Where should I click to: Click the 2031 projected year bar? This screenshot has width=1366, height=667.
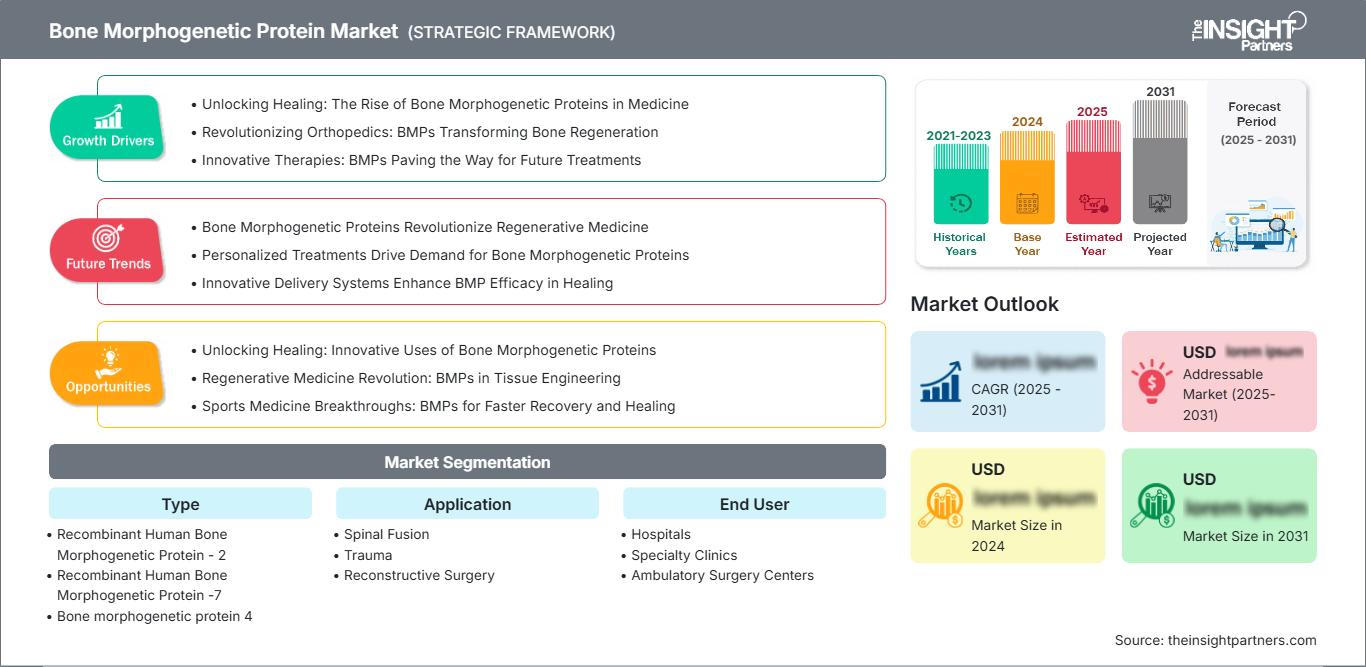point(1160,162)
